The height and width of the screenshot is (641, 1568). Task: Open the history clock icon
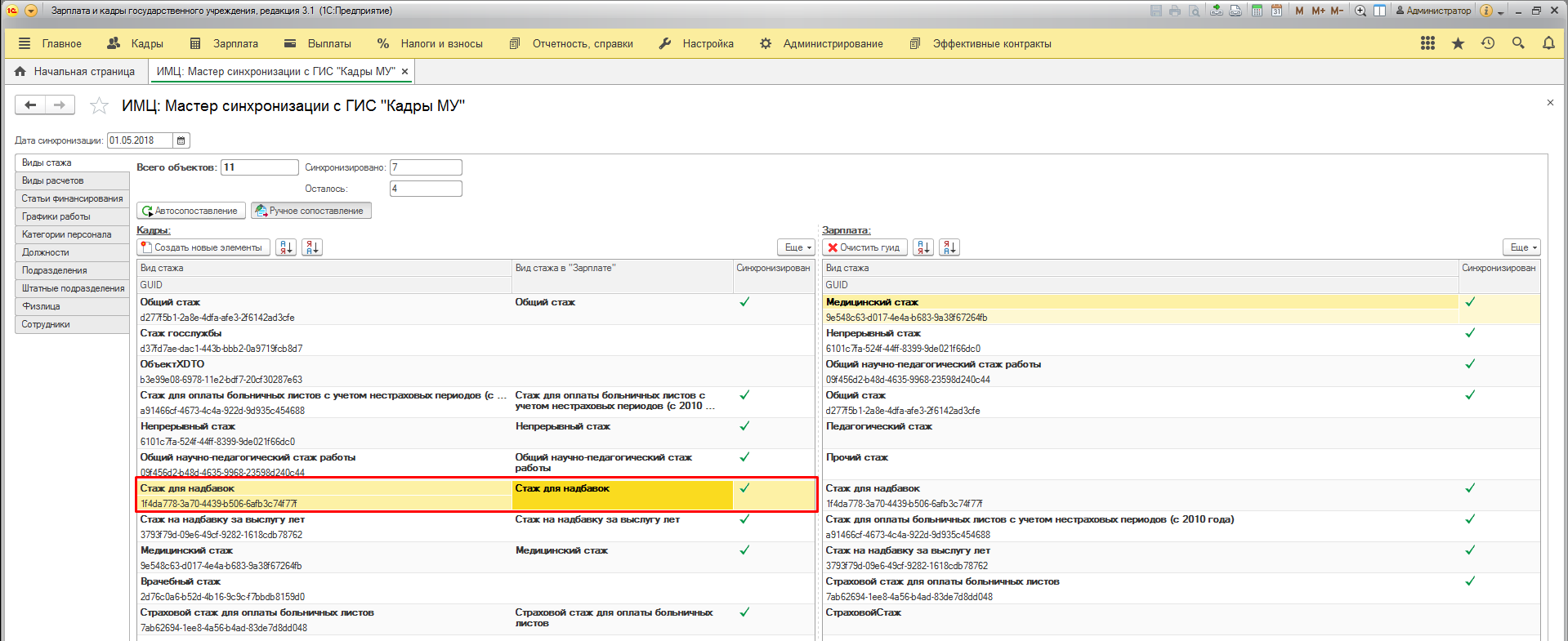1488,43
